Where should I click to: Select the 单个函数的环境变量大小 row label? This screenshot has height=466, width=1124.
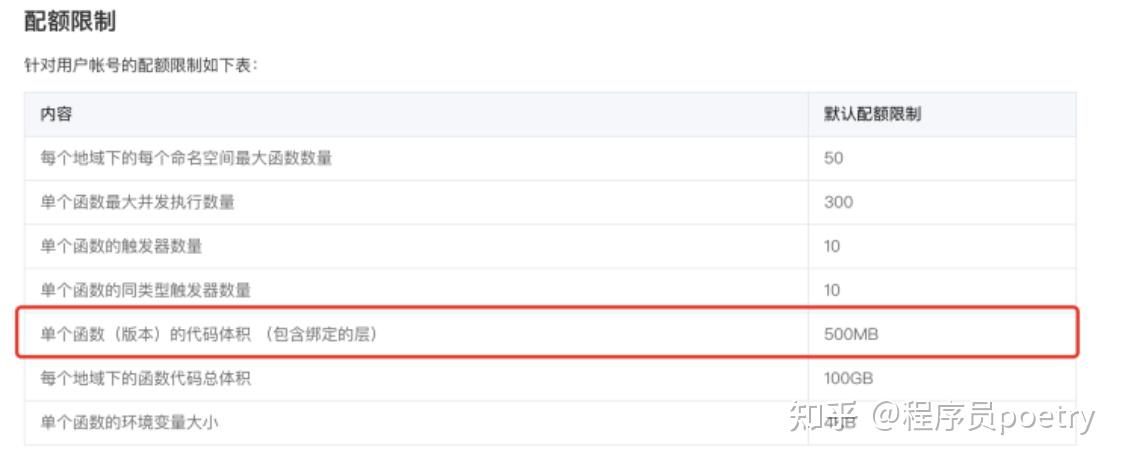tap(129, 422)
